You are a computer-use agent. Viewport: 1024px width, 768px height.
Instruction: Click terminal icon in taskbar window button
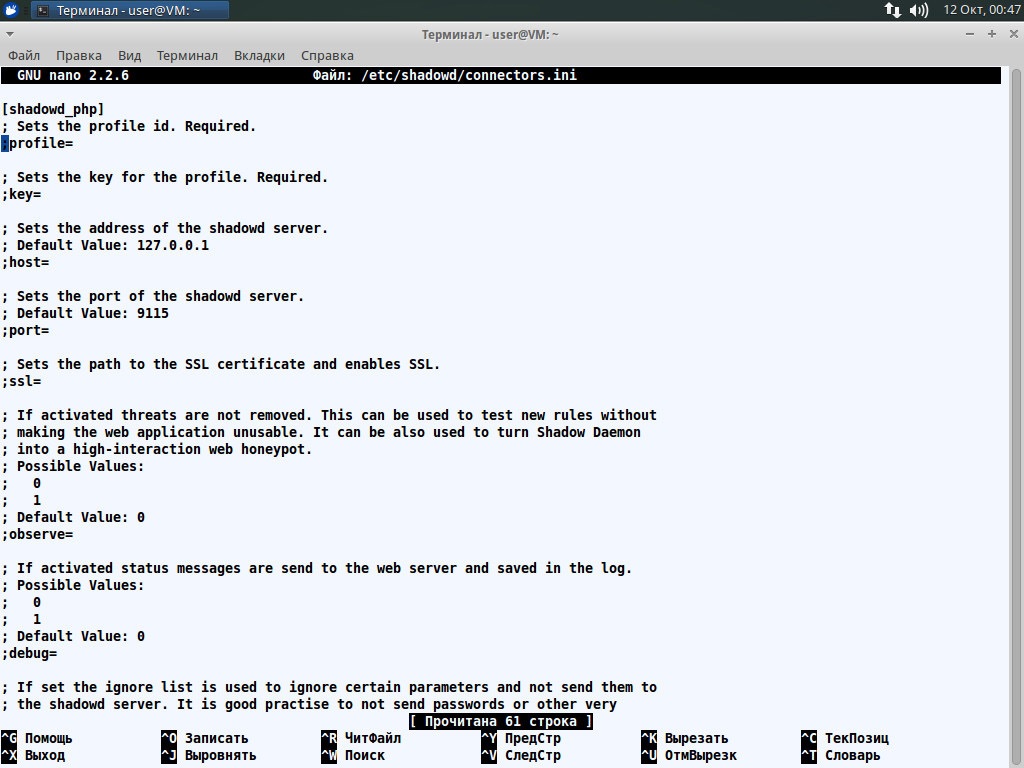(43, 10)
